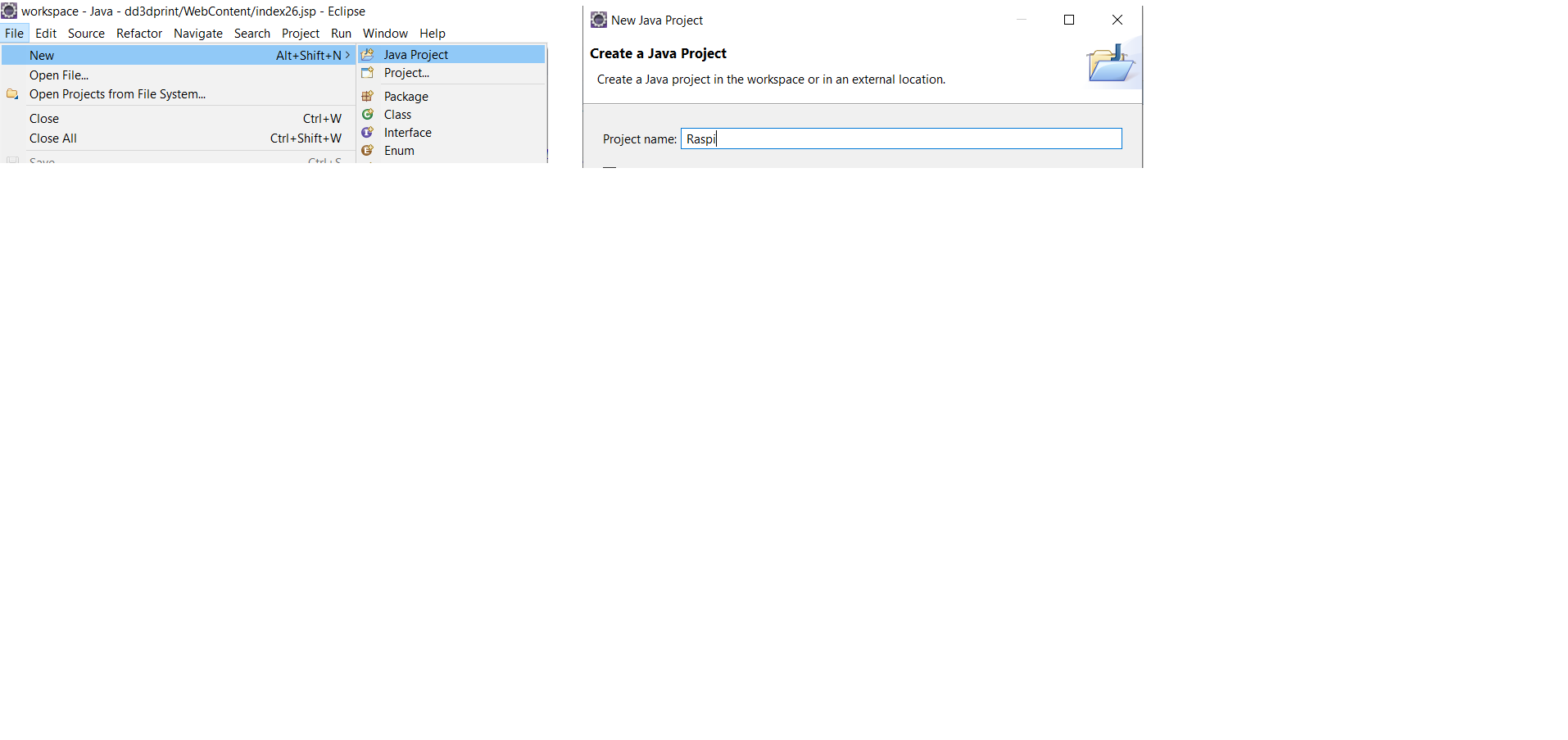Click into the Project name text field
Image resolution: width=1568 pixels, height=740 pixels.
901,139
